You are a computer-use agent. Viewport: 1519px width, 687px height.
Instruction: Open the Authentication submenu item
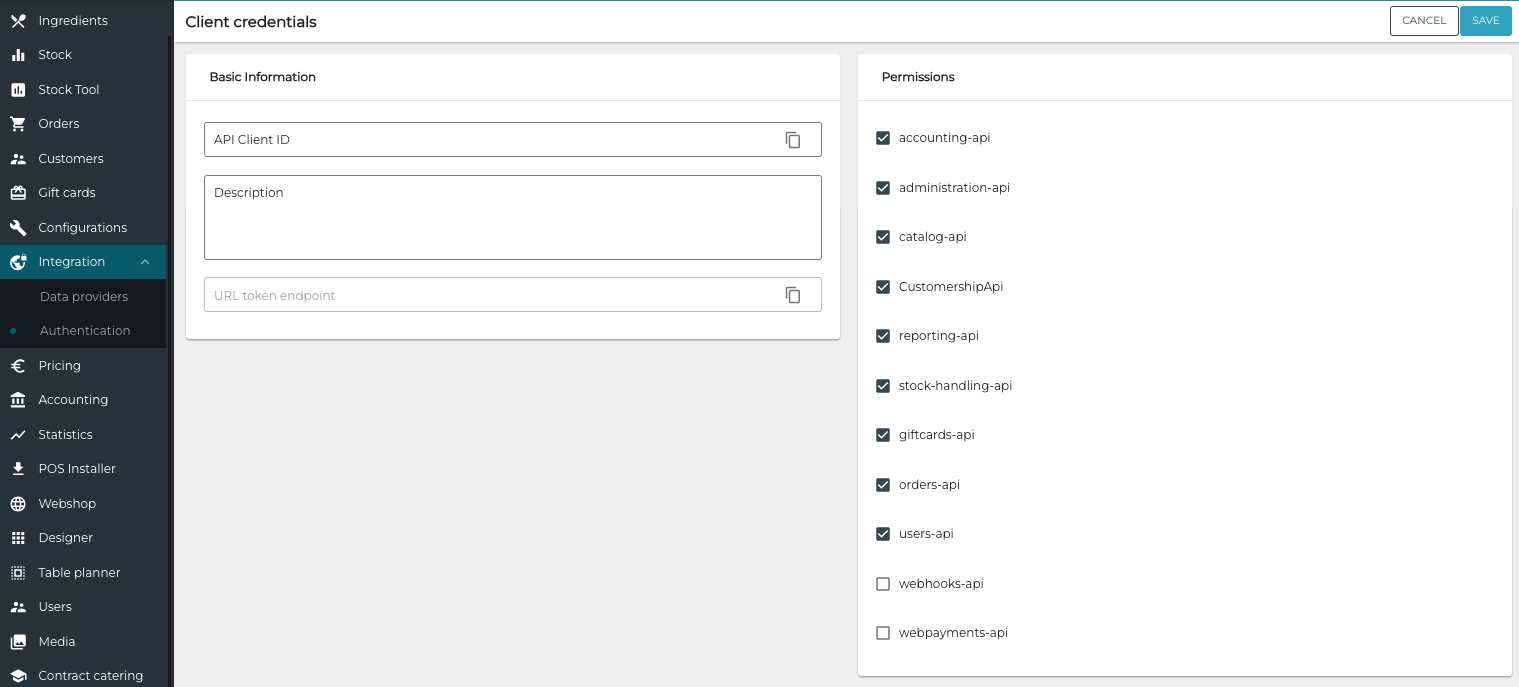tap(85, 331)
